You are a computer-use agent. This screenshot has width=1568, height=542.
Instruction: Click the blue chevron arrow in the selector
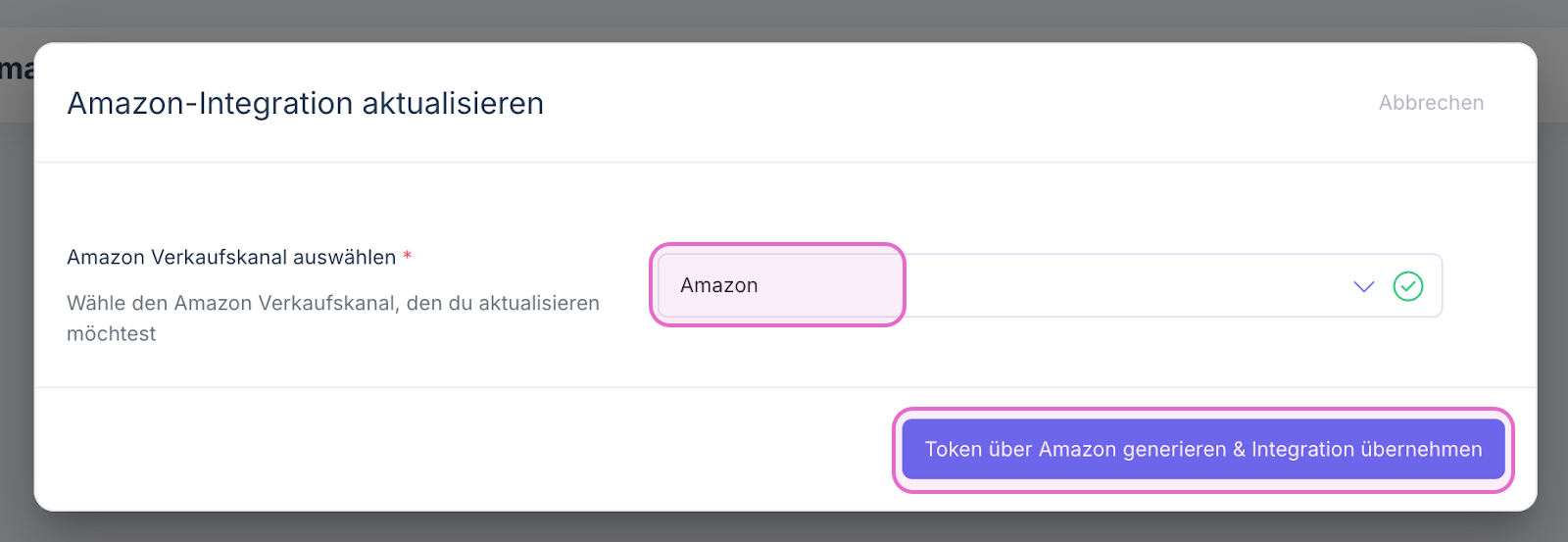1363,286
